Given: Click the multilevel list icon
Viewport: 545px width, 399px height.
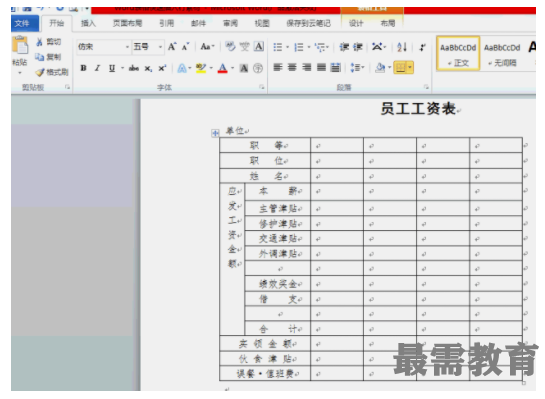Looking at the screenshot, I should pos(320,47).
